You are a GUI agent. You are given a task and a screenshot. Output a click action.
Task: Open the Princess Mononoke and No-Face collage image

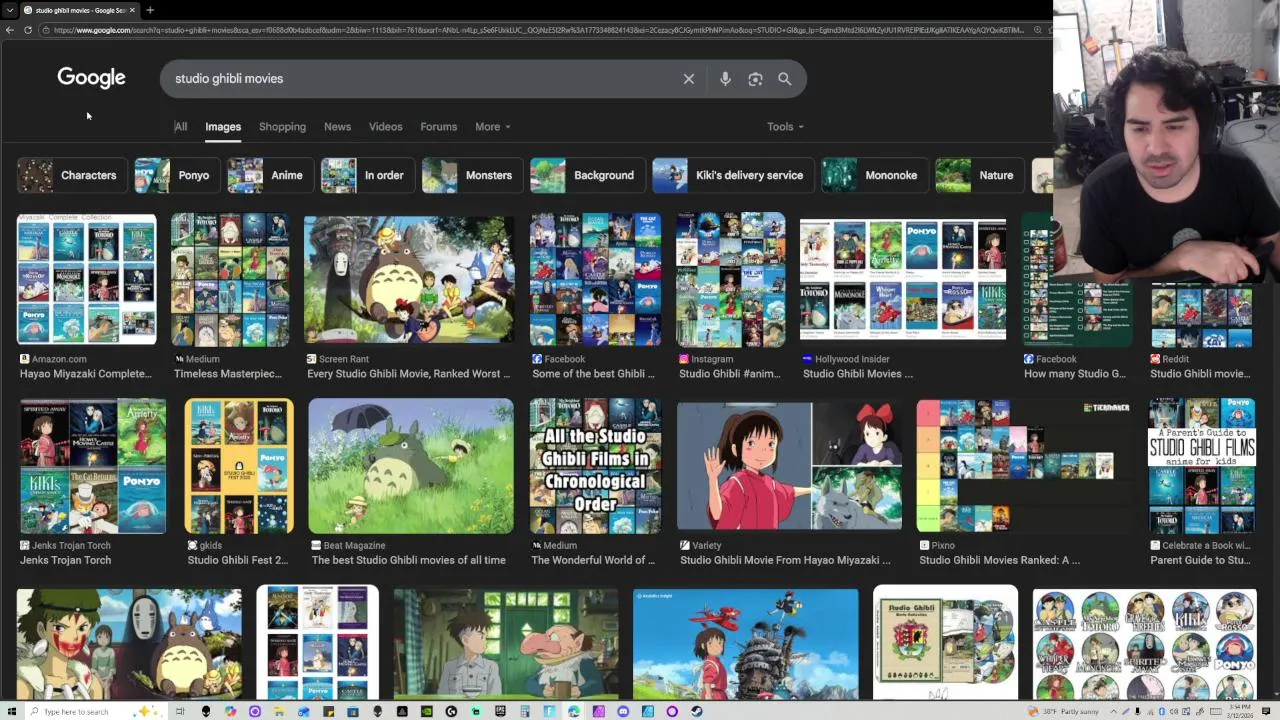coord(129,644)
